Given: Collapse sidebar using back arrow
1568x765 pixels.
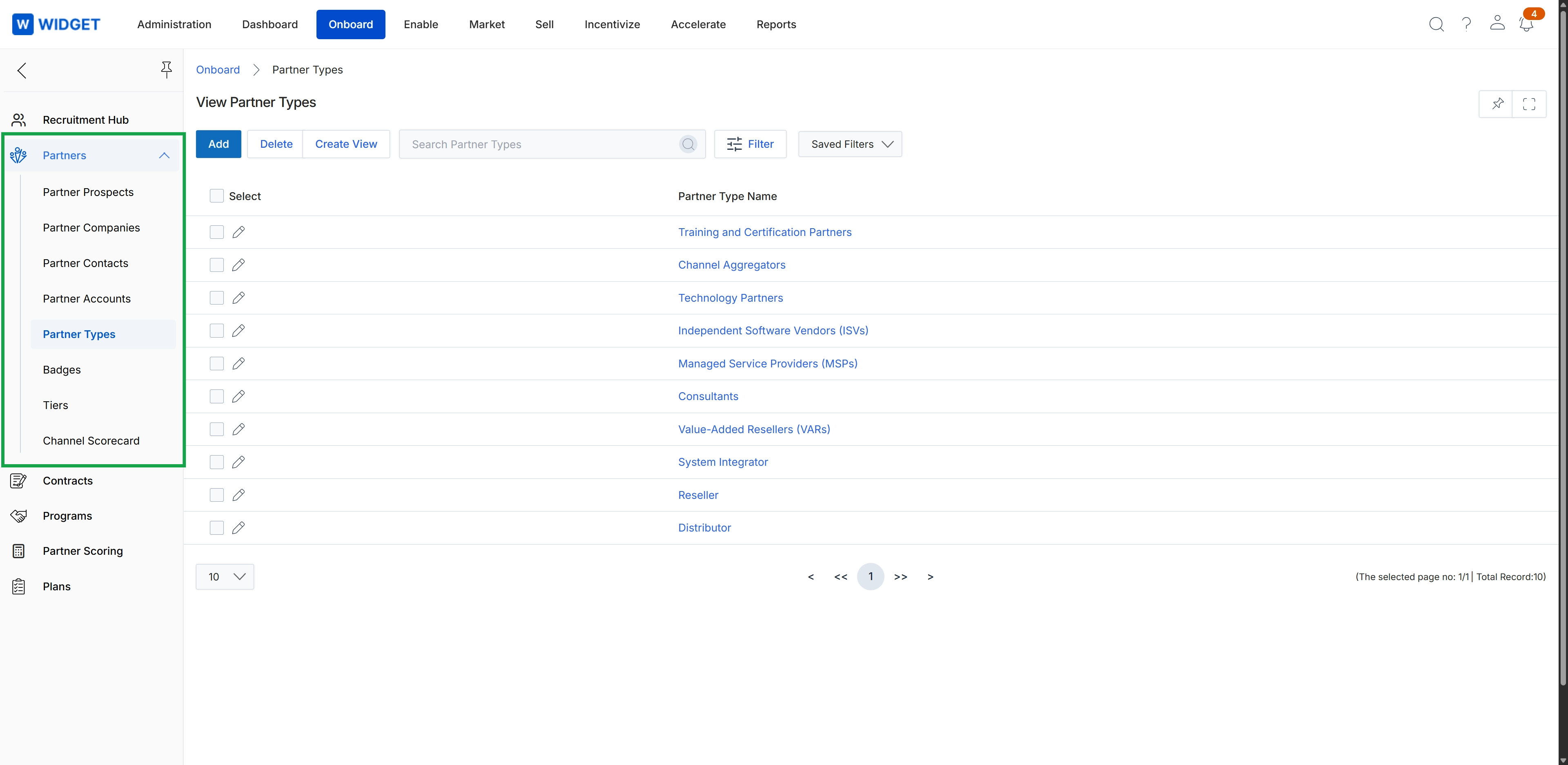Looking at the screenshot, I should 22,71.
